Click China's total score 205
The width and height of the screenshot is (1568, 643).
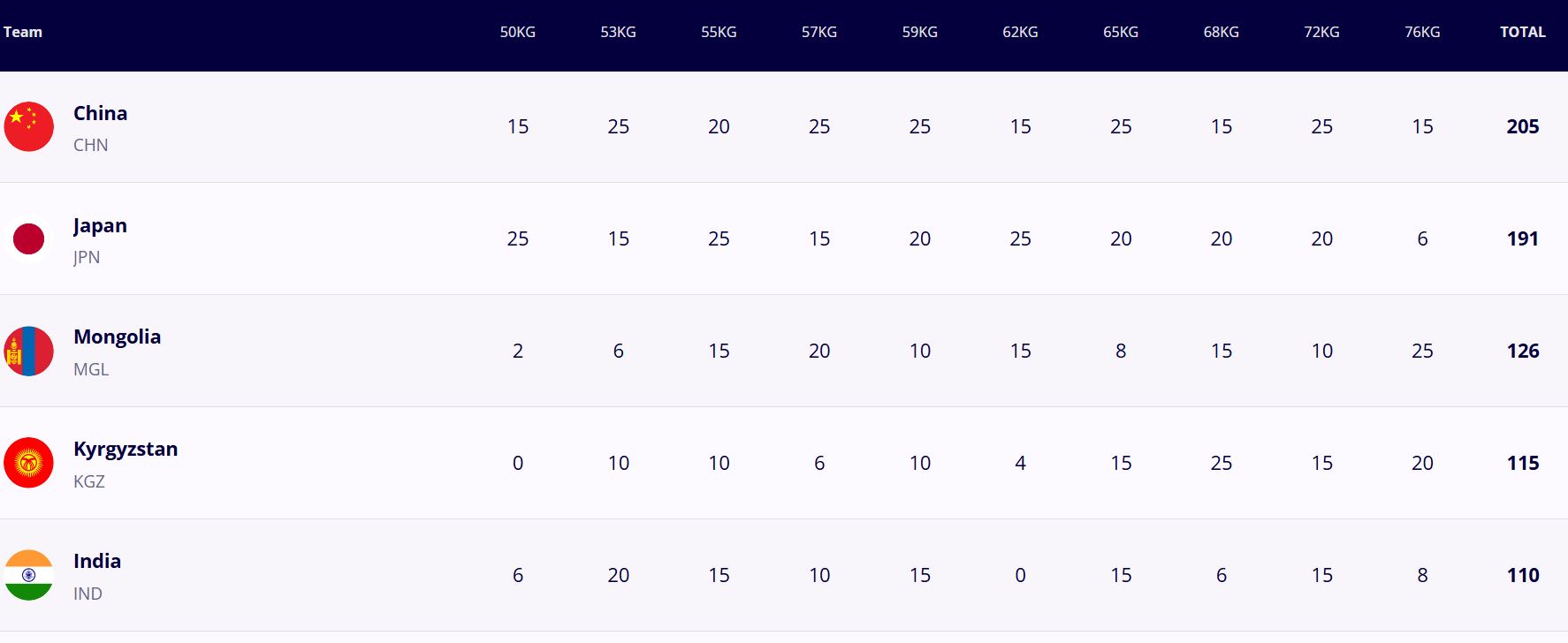1522,126
